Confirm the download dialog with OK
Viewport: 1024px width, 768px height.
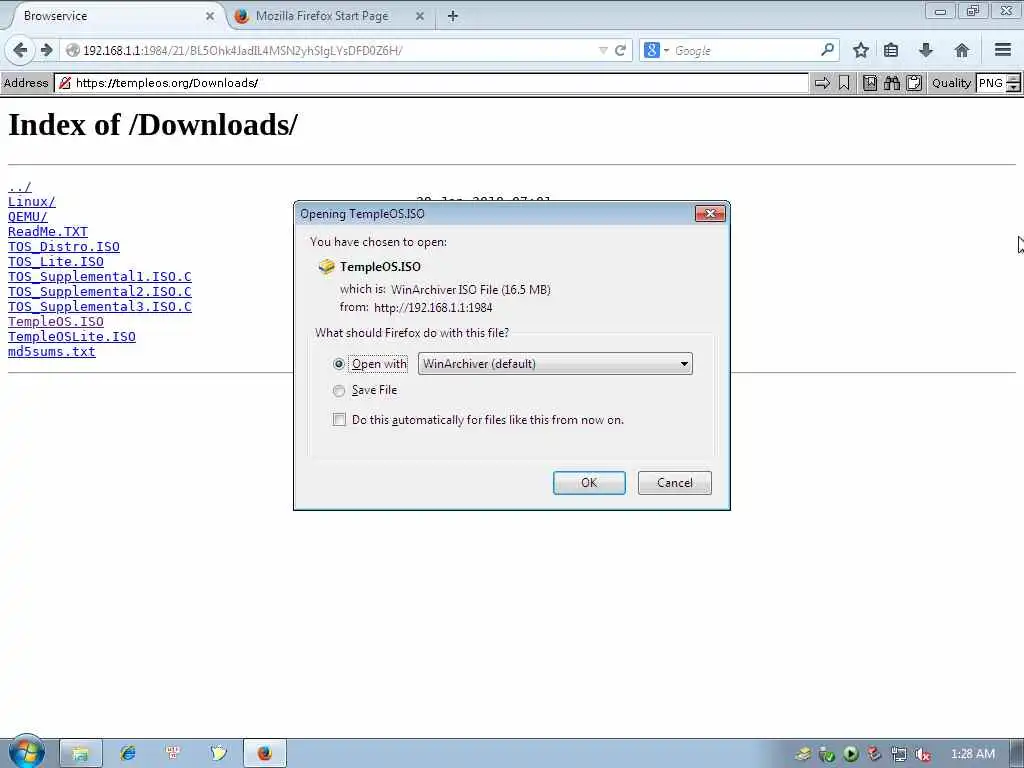589,483
